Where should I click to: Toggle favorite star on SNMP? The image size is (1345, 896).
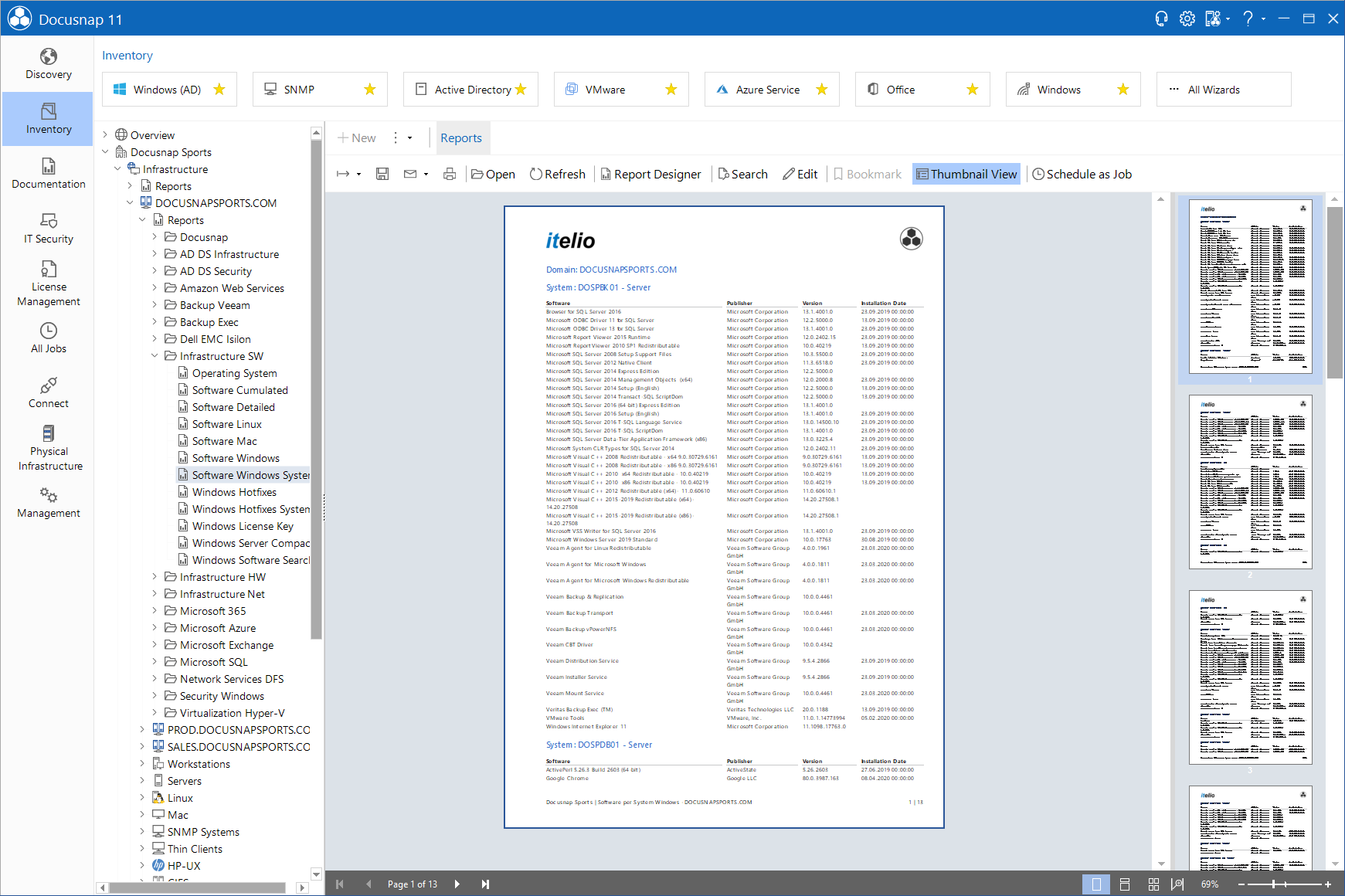[370, 90]
